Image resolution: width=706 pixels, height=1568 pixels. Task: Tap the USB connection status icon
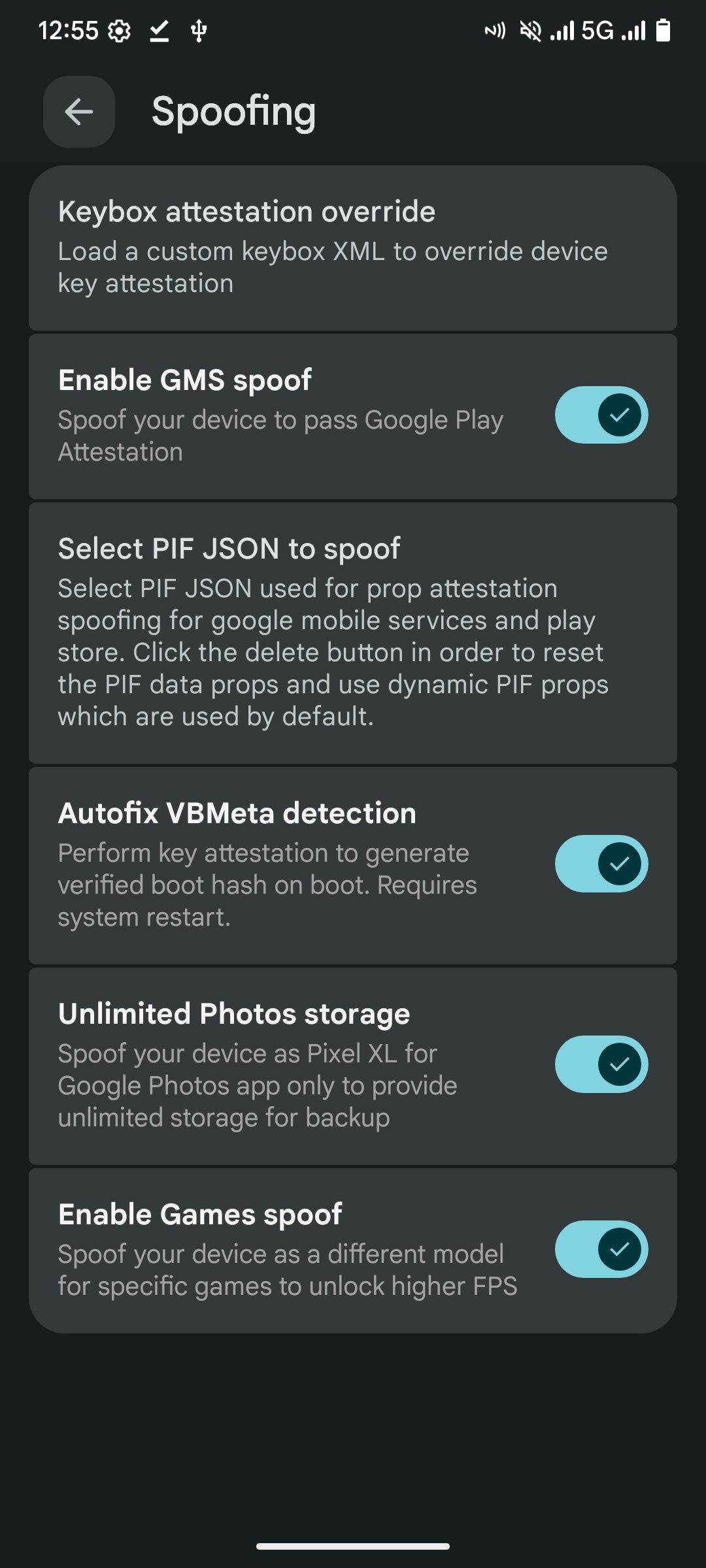click(199, 31)
